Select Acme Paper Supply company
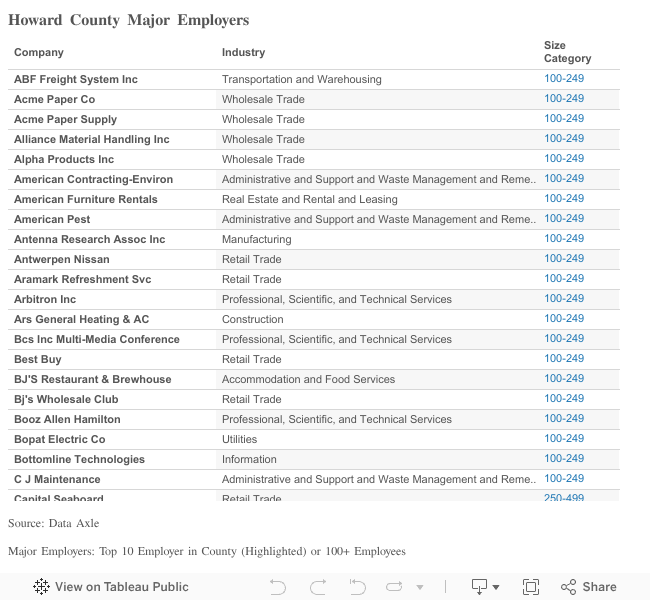The height and width of the screenshot is (600, 650). [65, 119]
